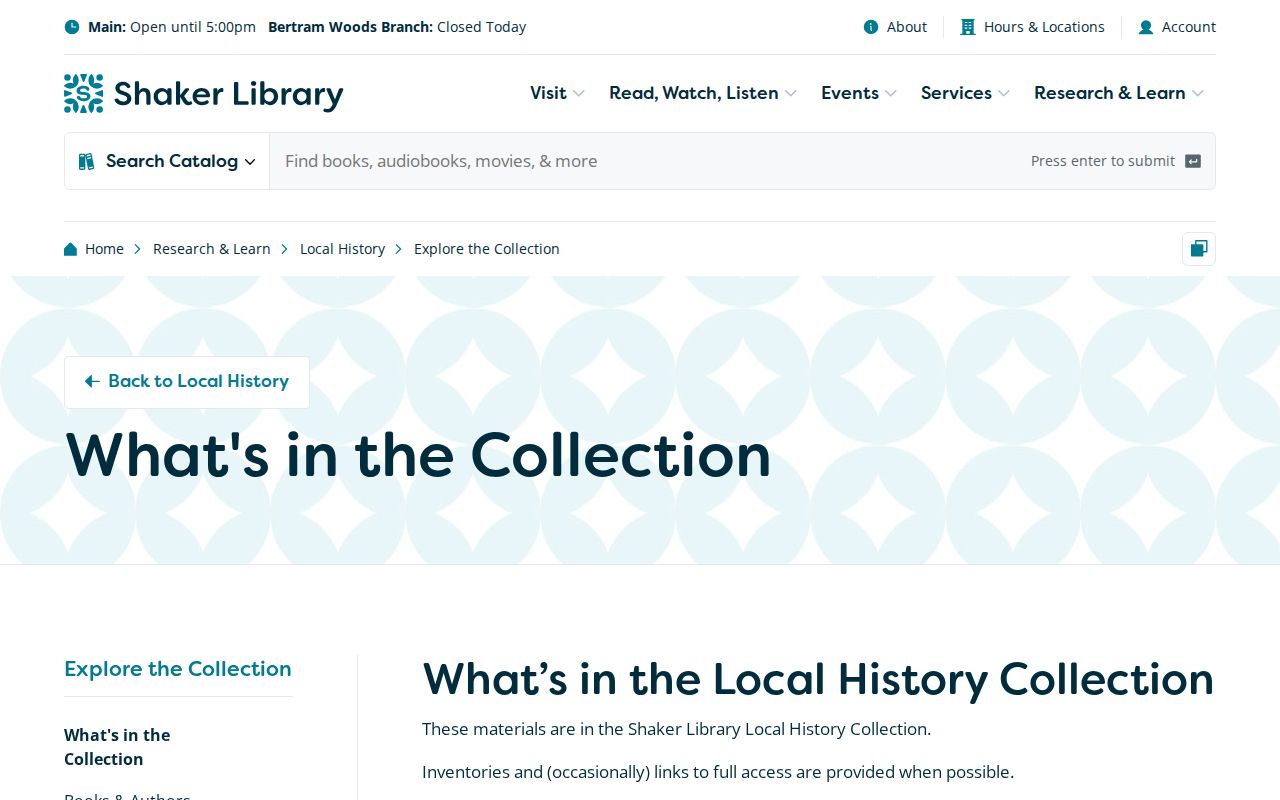Click the Shaker Library snowflake logo icon
Screen dimensions: 1280x800
pos(84,93)
